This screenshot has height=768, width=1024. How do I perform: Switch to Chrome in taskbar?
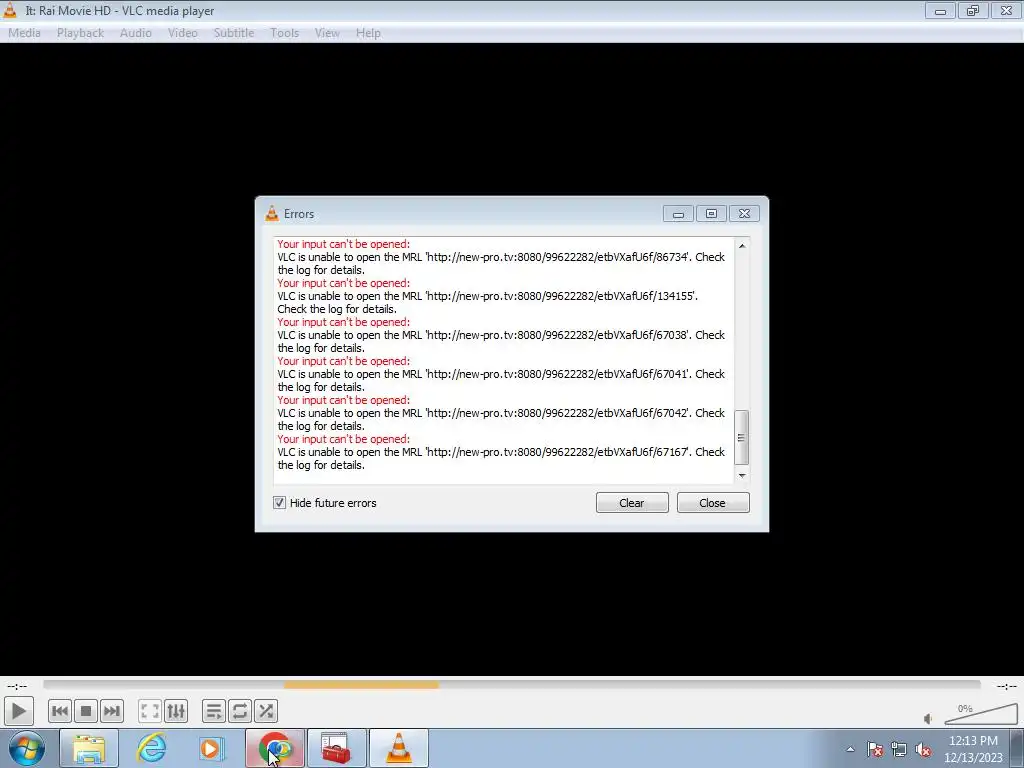pyautogui.click(x=274, y=748)
